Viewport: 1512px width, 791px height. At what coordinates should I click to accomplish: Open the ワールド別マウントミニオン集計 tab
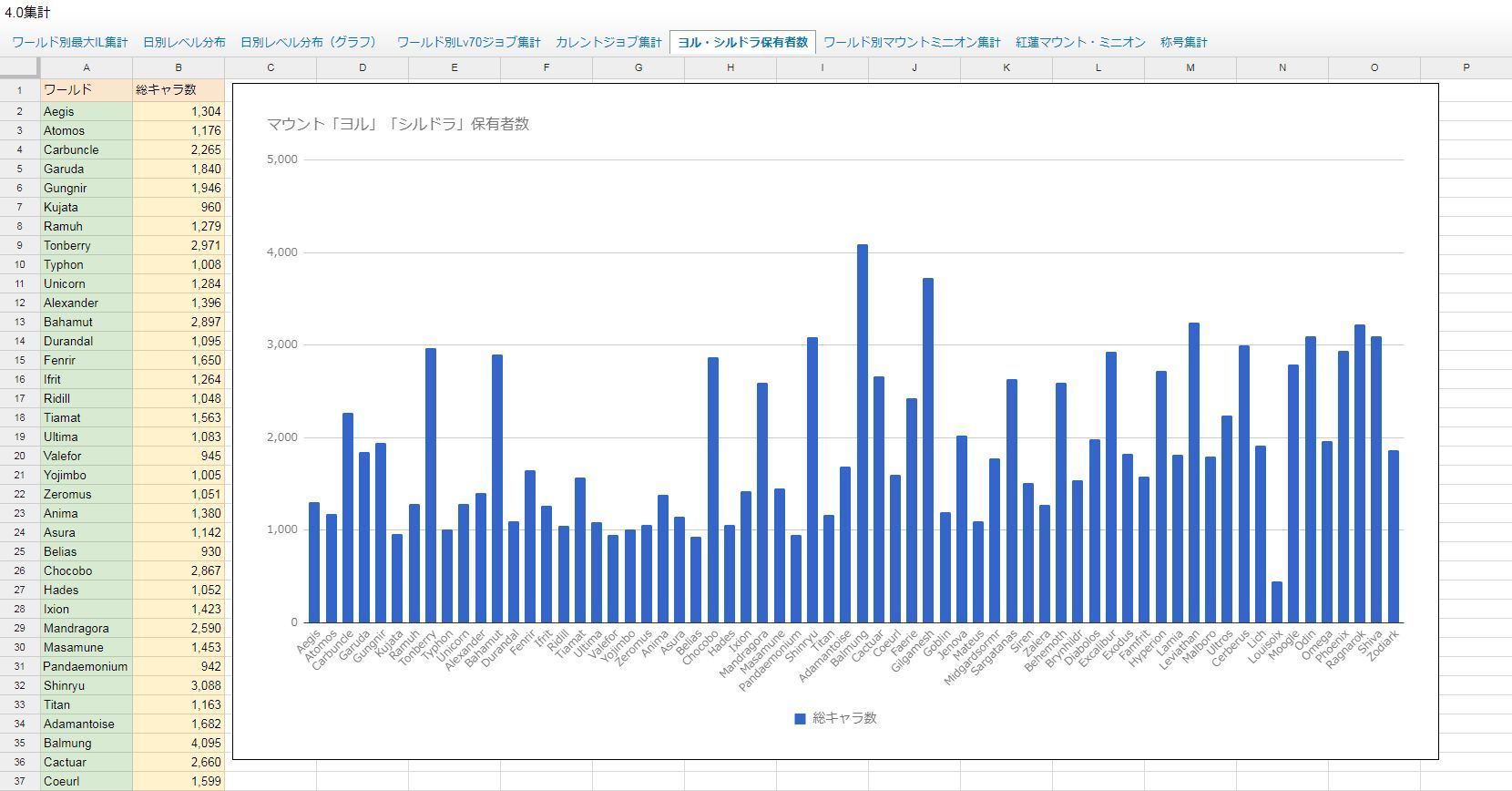coord(912,42)
